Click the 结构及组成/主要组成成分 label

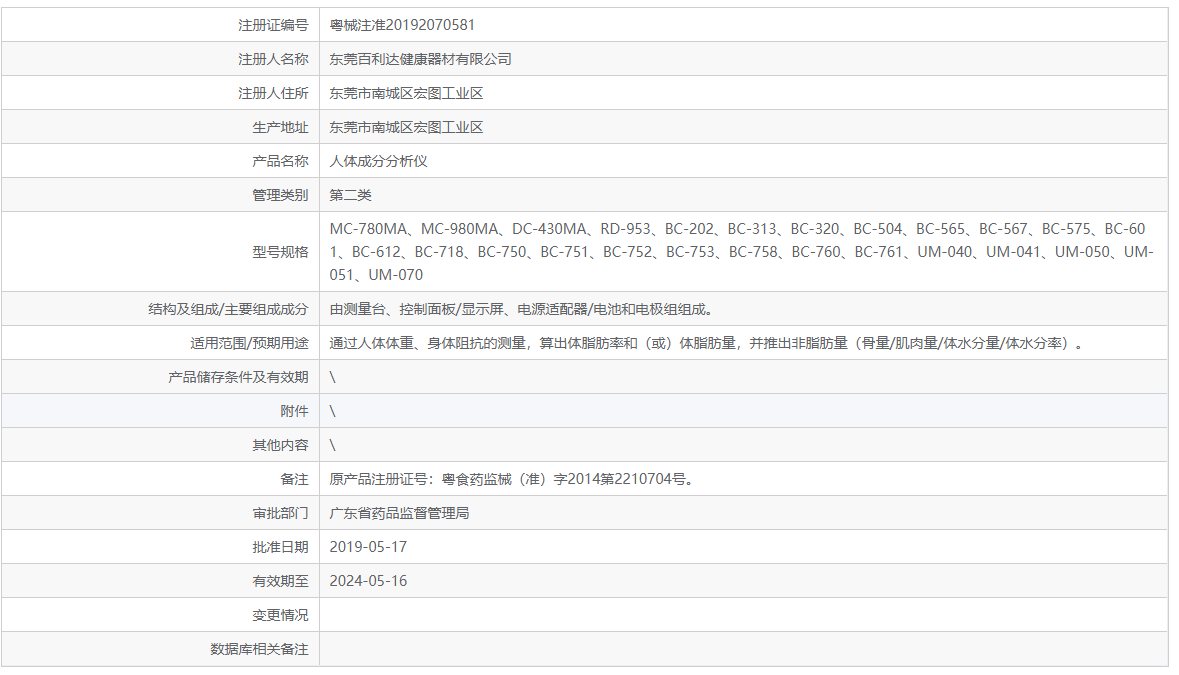[228, 309]
